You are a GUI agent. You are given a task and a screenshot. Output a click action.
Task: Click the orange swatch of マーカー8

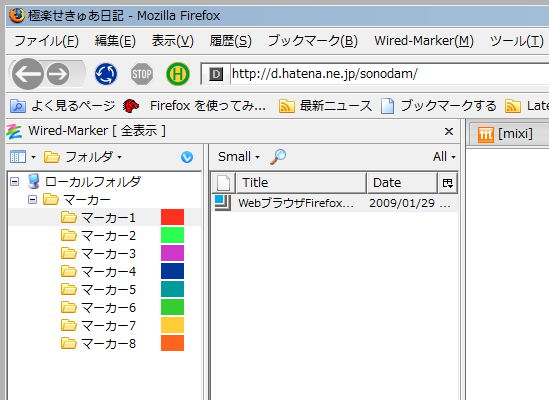(x=172, y=343)
